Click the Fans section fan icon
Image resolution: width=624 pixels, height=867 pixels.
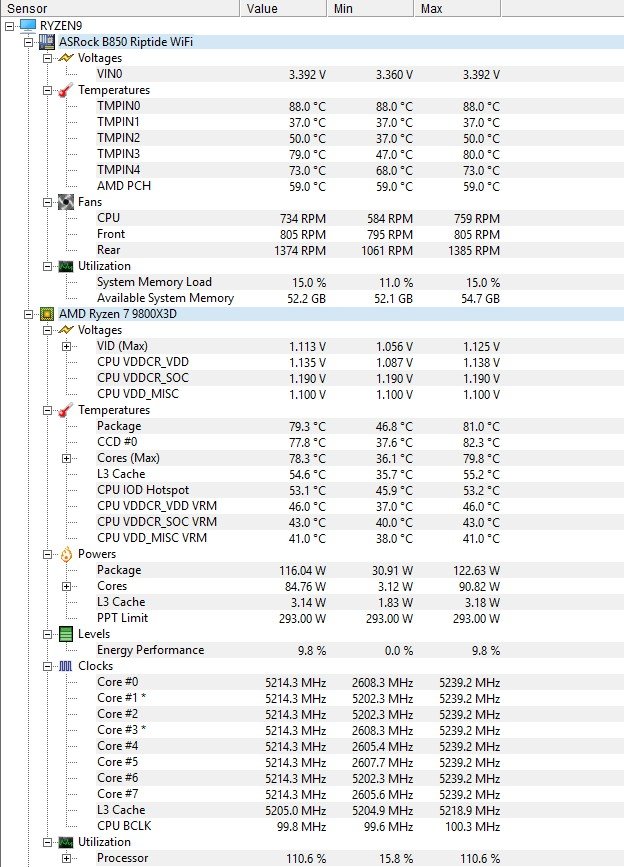coord(66,202)
